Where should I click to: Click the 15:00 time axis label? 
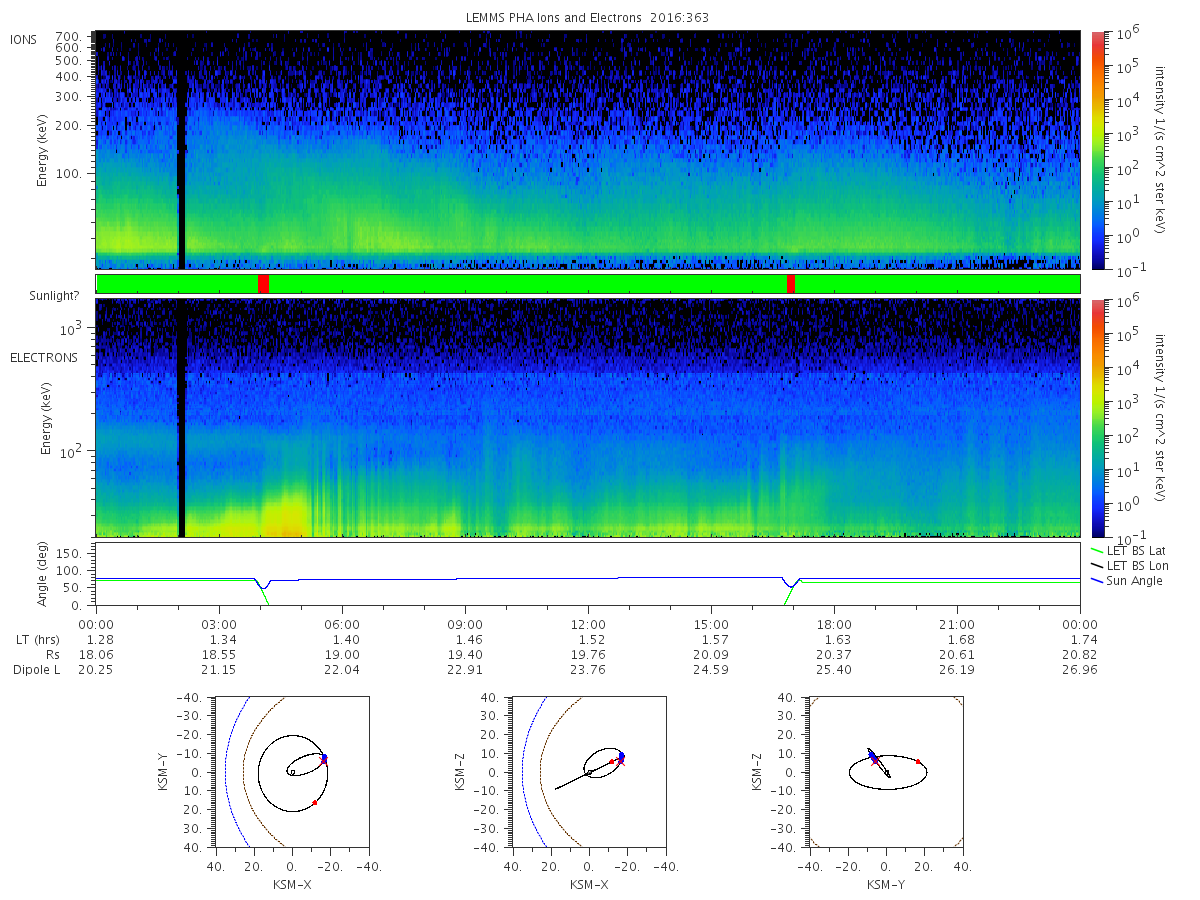click(x=711, y=625)
